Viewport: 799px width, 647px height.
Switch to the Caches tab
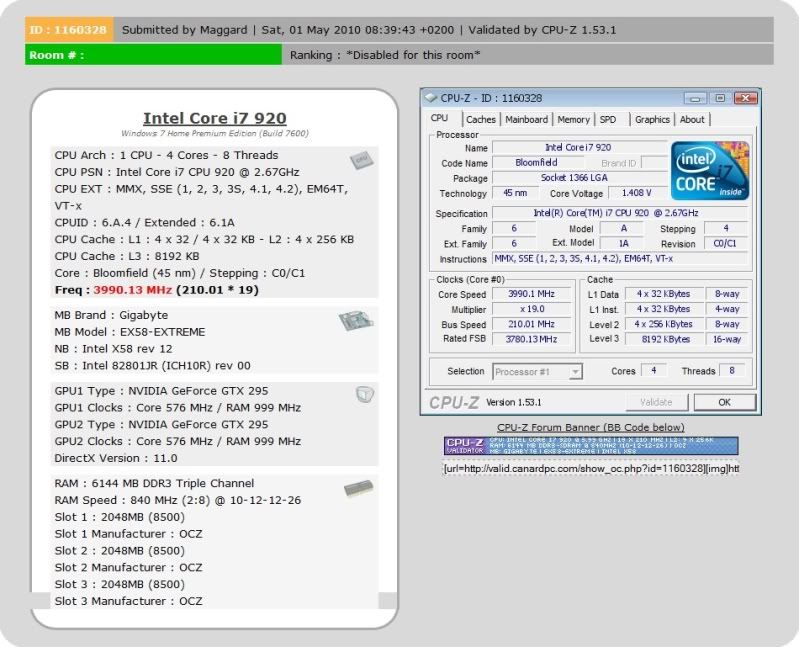coord(481,119)
